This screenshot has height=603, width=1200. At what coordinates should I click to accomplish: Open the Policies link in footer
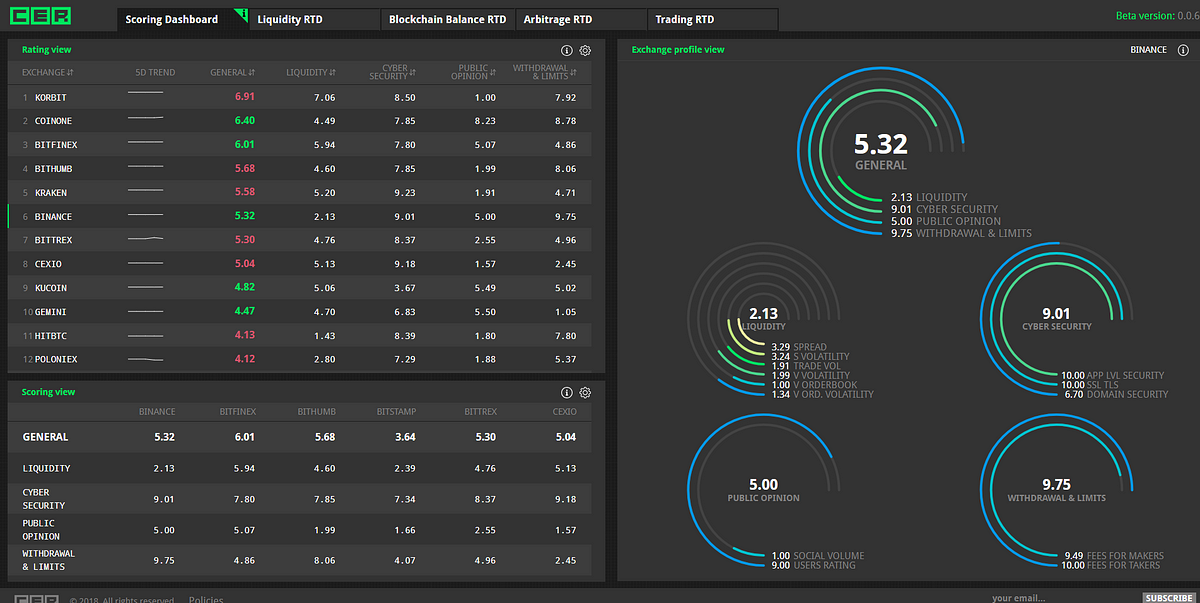point(206,599)
